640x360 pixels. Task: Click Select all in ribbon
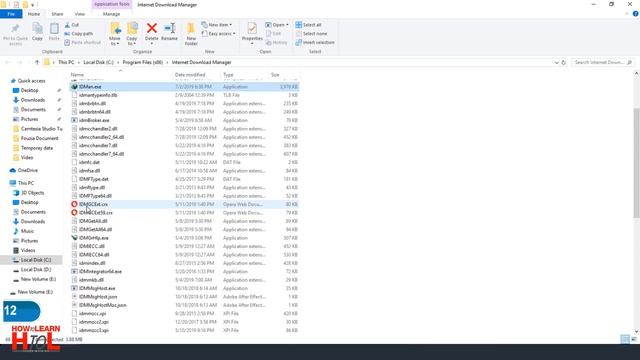point(308,25)
